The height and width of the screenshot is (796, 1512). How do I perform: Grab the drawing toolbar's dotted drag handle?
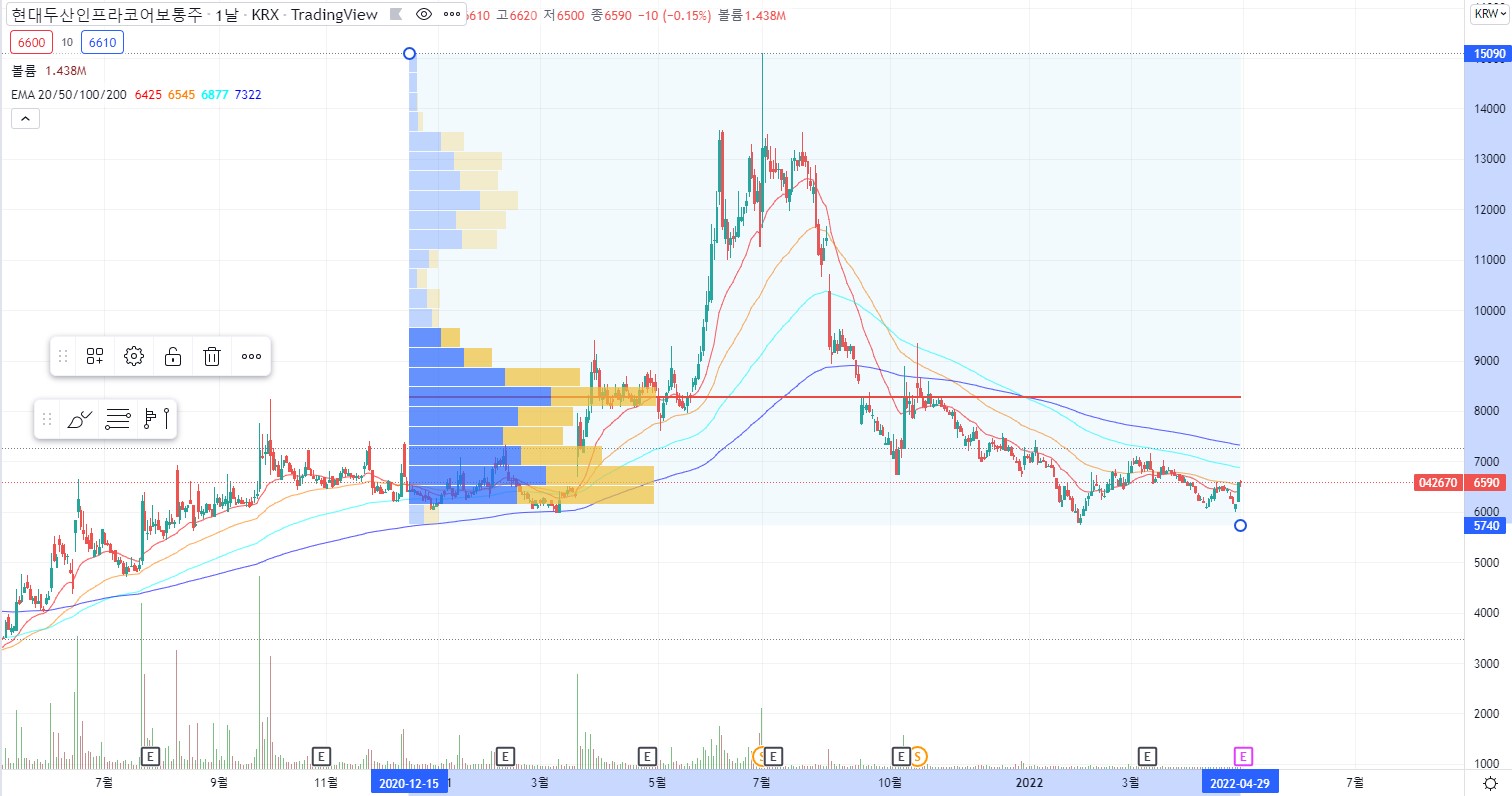coord(63,356)
